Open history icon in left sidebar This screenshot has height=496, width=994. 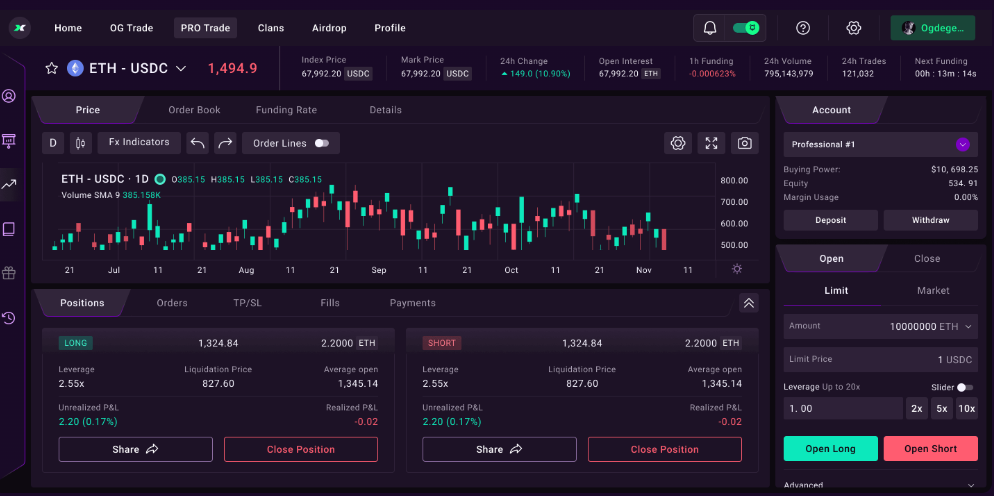9,318
